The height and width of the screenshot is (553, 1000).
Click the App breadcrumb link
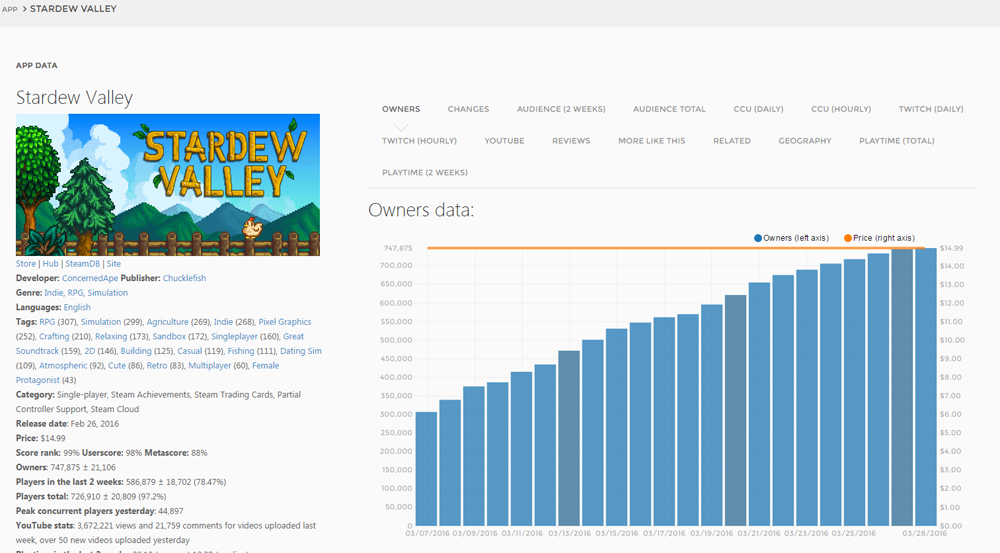click(10, 9)
